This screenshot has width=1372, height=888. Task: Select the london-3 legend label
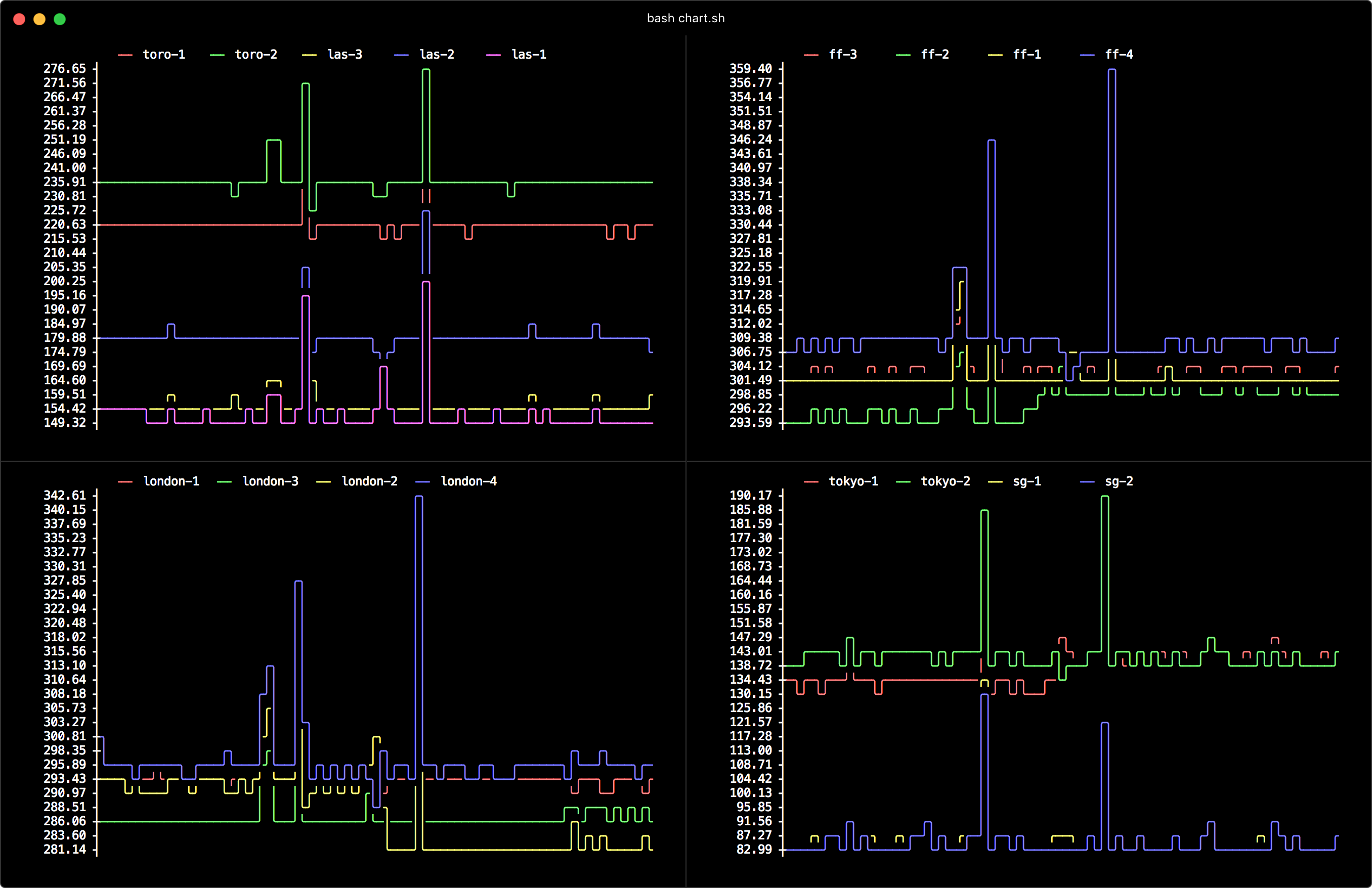270,481
